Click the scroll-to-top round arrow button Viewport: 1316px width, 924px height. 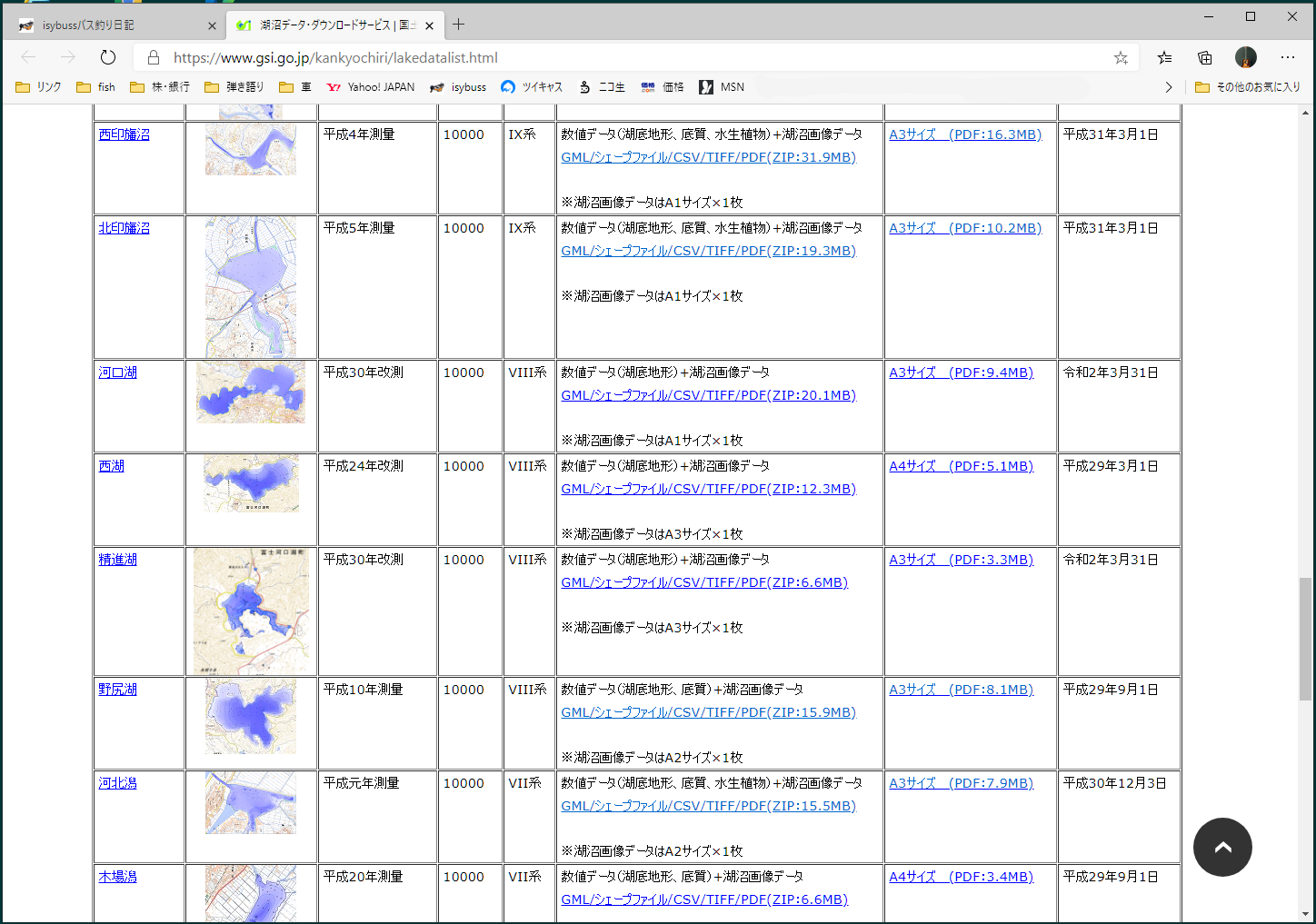tap(1222, 847)
